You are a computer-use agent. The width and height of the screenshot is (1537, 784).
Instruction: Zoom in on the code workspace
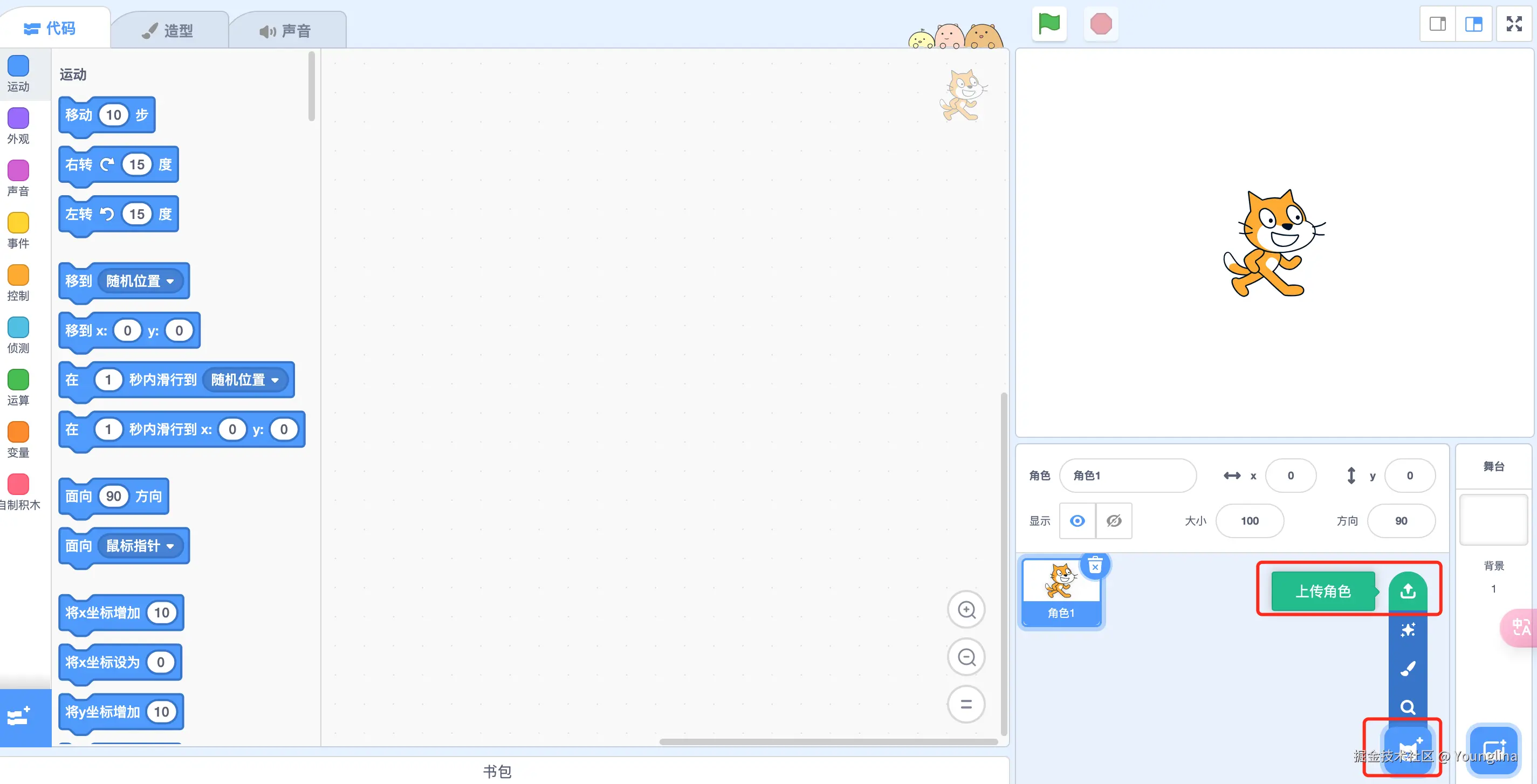[x=966, y=609]
